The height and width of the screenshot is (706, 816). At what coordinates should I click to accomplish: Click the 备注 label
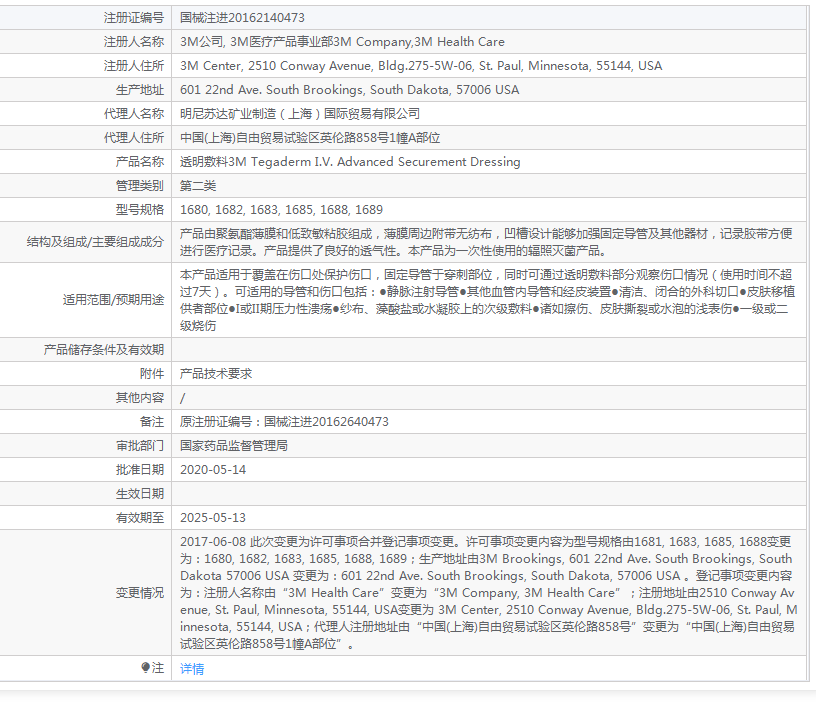point(152,422)
